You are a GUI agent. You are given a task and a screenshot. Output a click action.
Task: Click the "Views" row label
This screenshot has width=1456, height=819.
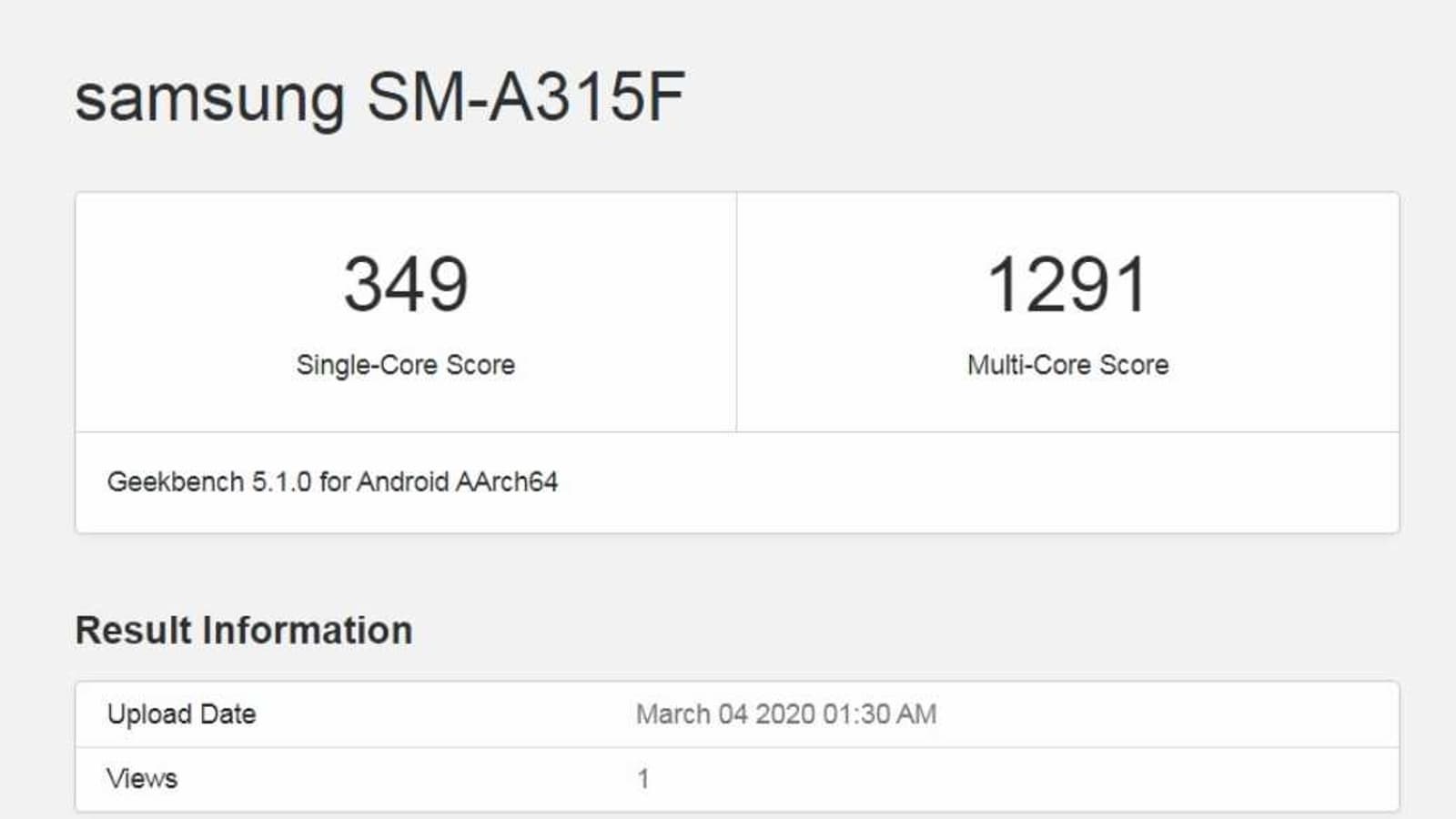click(142, 779)
